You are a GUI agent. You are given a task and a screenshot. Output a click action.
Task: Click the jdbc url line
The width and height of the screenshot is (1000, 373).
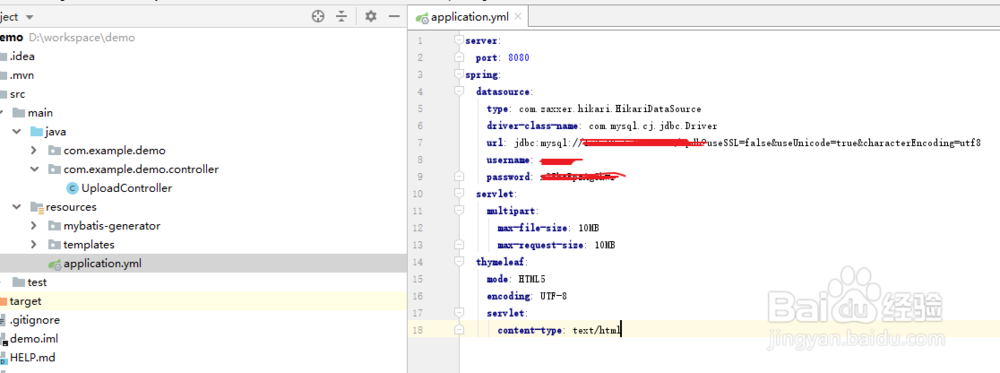(733, 143)
